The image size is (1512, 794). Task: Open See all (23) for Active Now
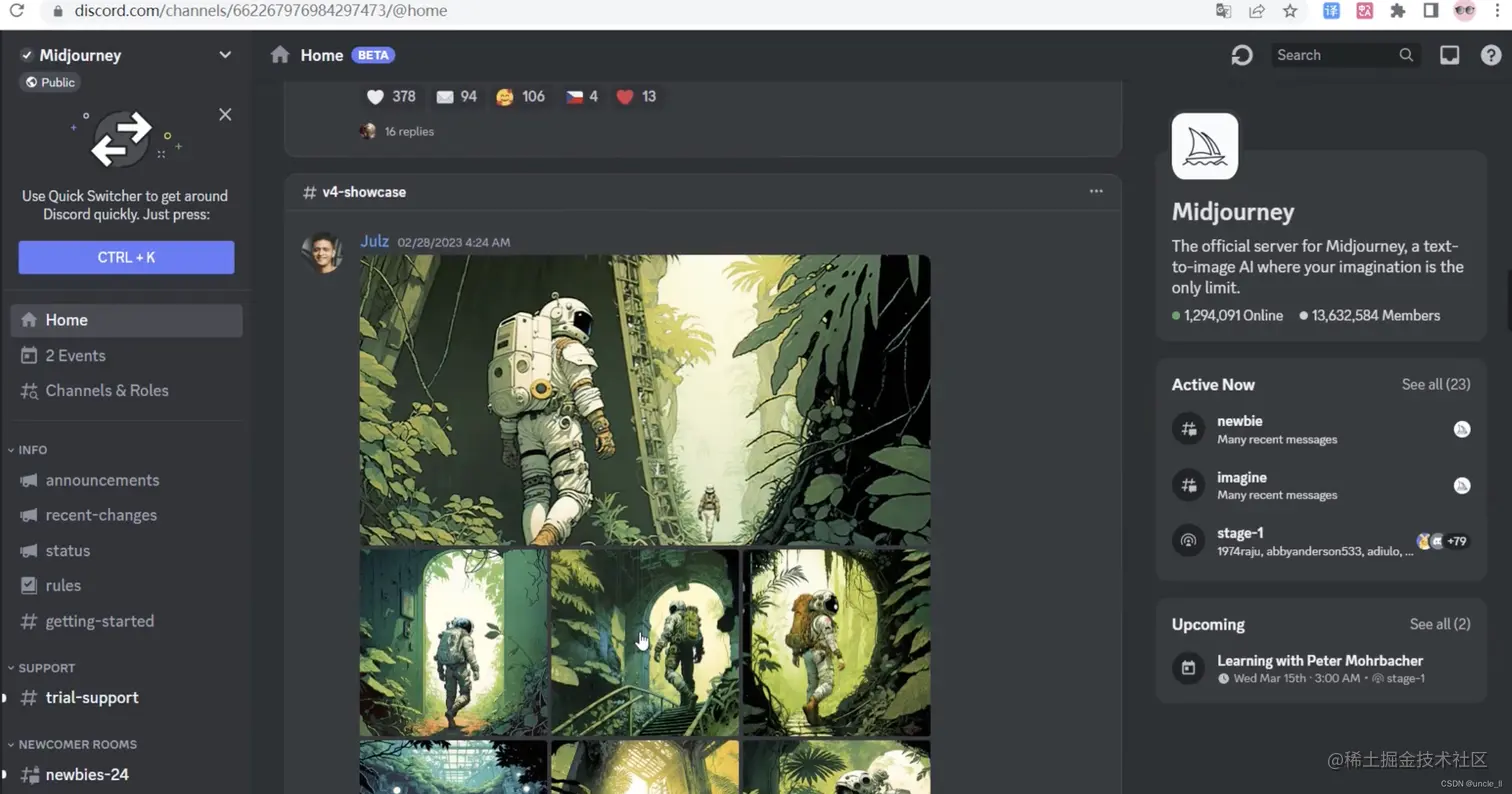pyautogui.click(x=1436, y=384)
